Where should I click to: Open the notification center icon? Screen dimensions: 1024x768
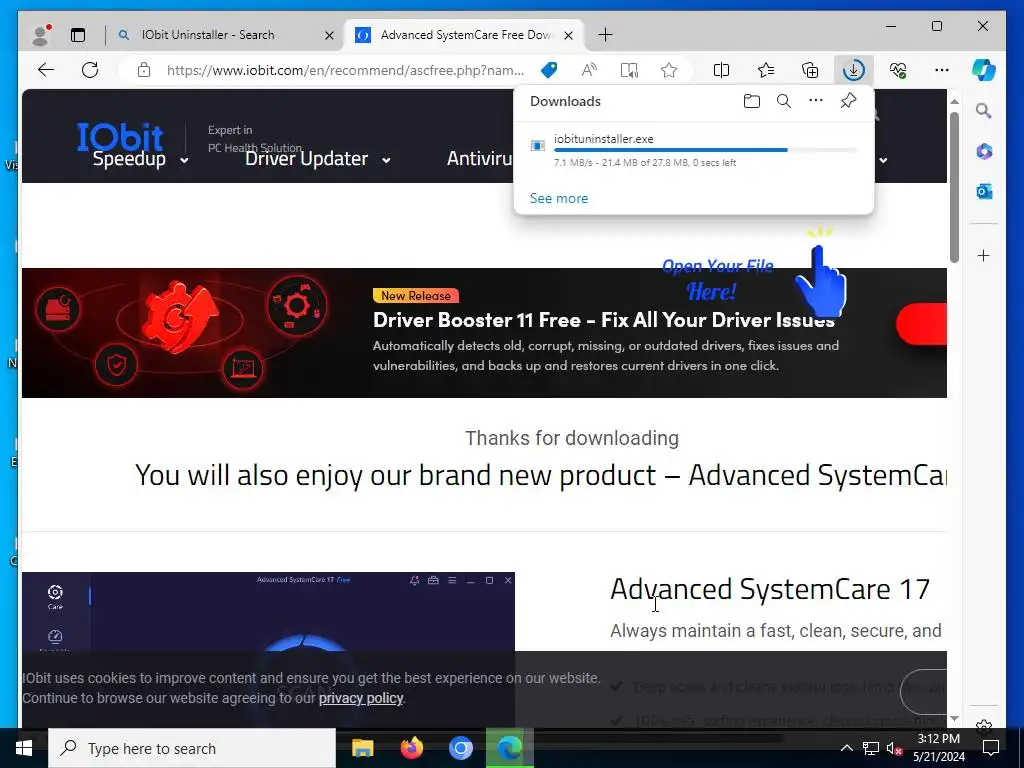click(x=991, y=748)
